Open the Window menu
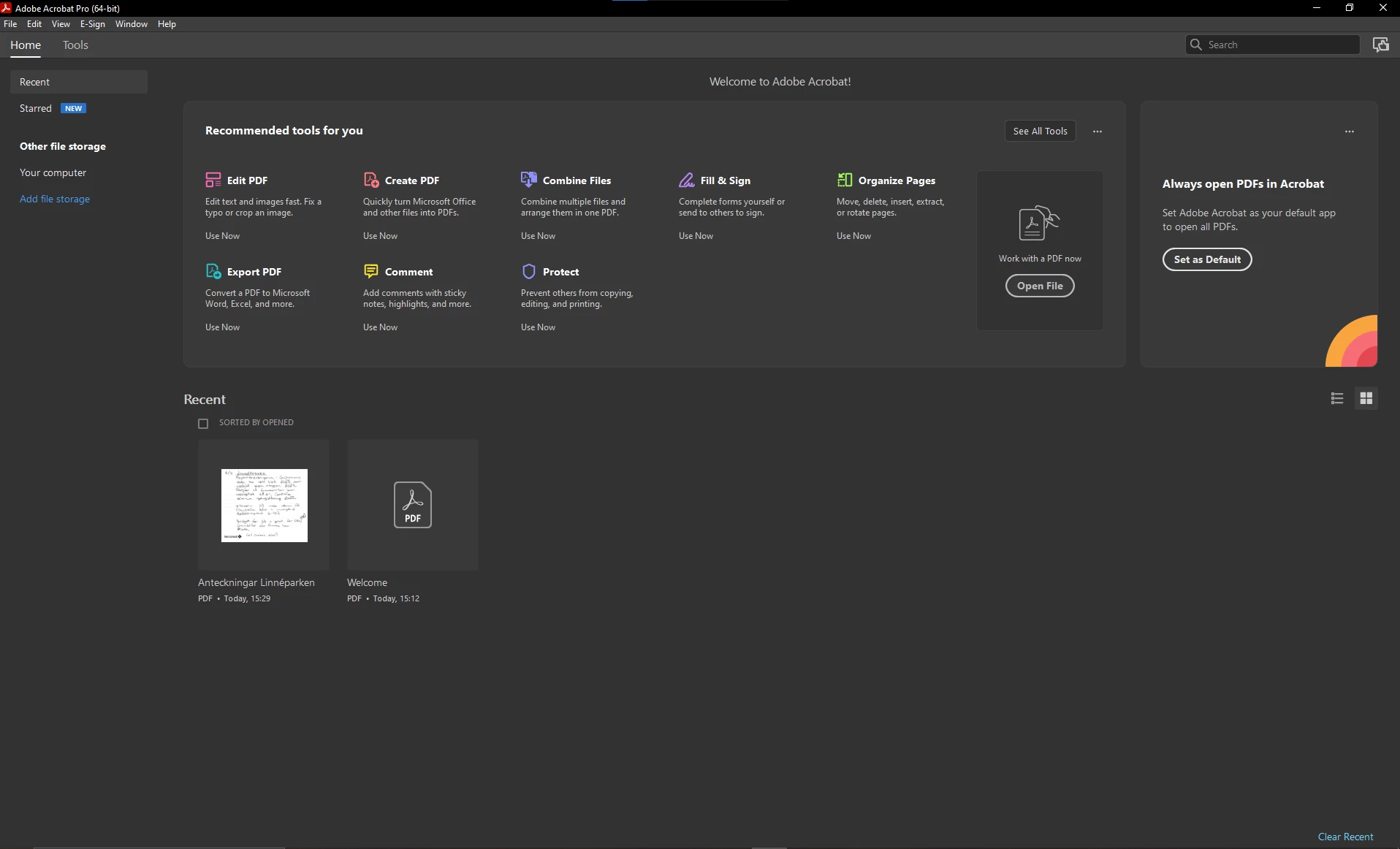This screenshot has width=1400, height=849. 132,24
